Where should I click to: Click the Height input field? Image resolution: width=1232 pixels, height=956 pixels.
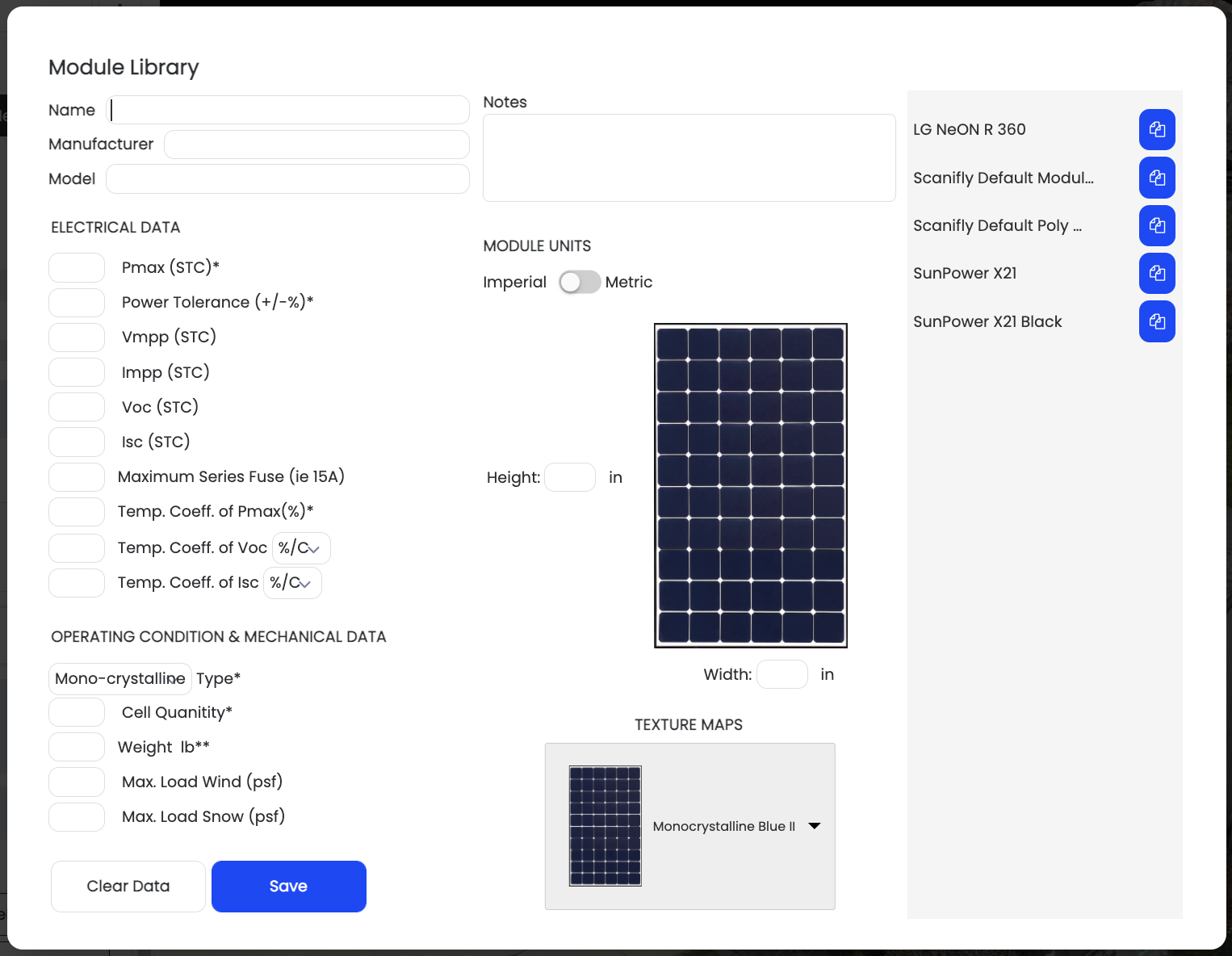pos(570,476)
